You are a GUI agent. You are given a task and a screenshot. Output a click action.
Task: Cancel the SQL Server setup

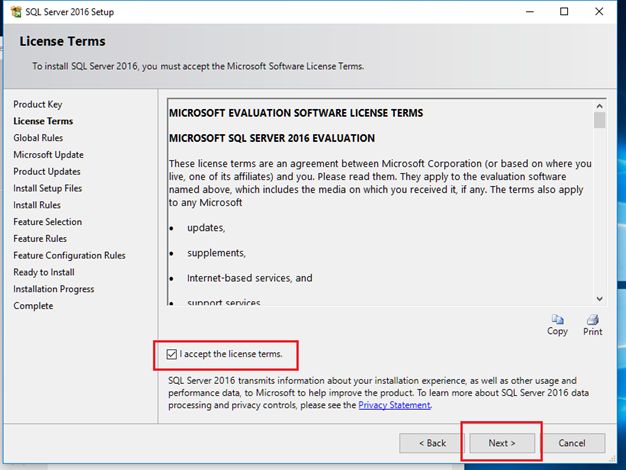coord(572,443)
